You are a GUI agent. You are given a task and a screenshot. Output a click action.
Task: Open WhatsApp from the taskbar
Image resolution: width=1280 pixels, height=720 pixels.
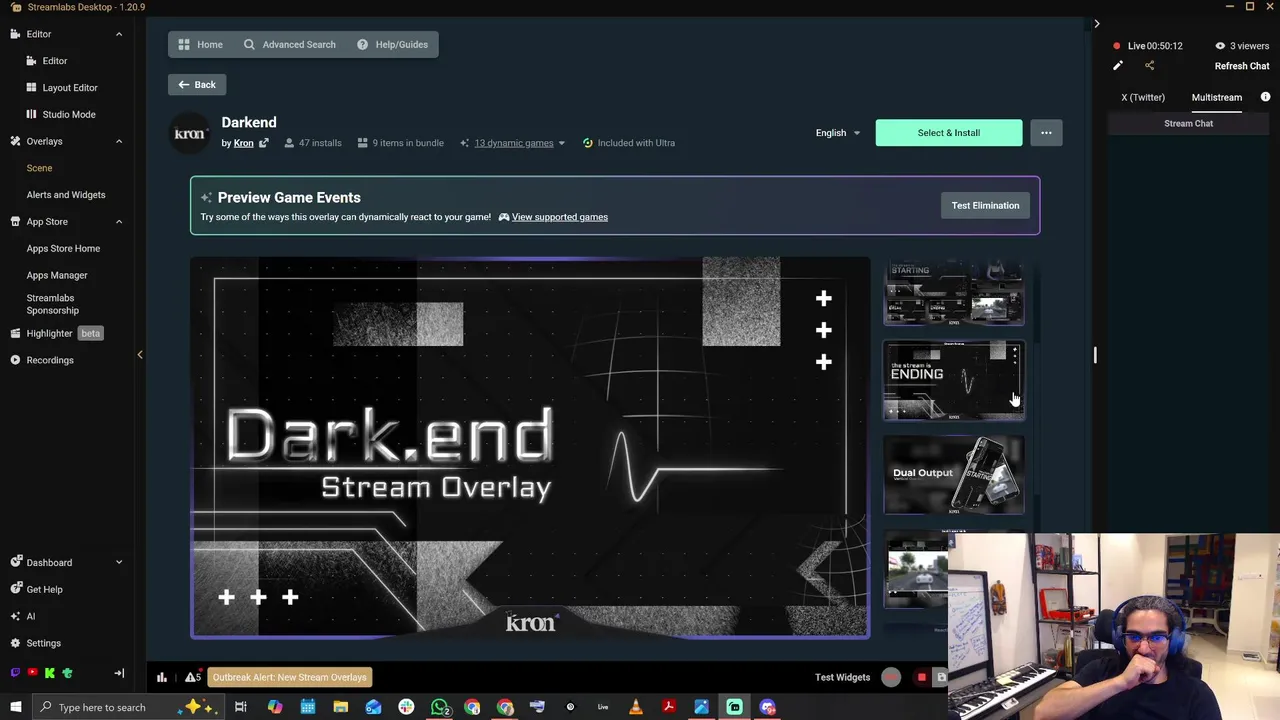439,707
